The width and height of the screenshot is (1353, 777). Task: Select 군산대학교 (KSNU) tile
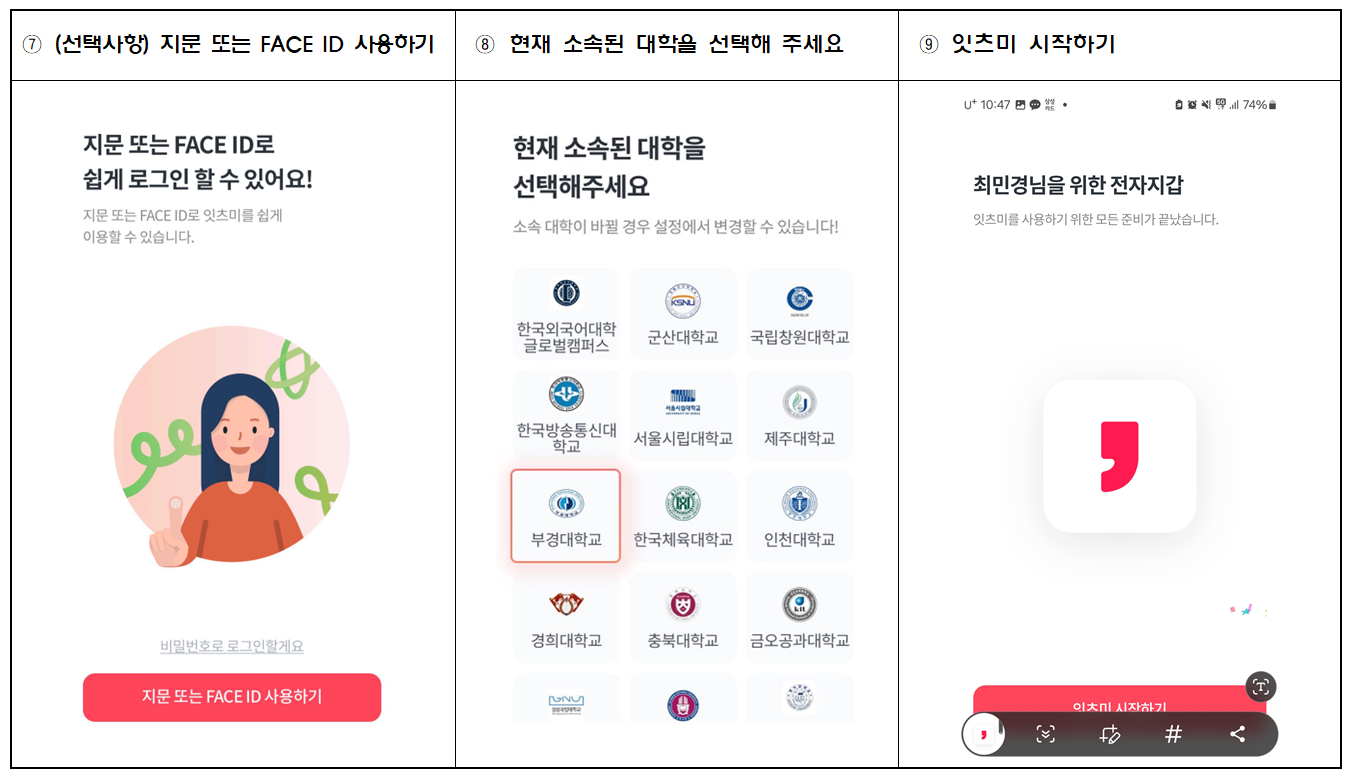[x=683, y=314]
